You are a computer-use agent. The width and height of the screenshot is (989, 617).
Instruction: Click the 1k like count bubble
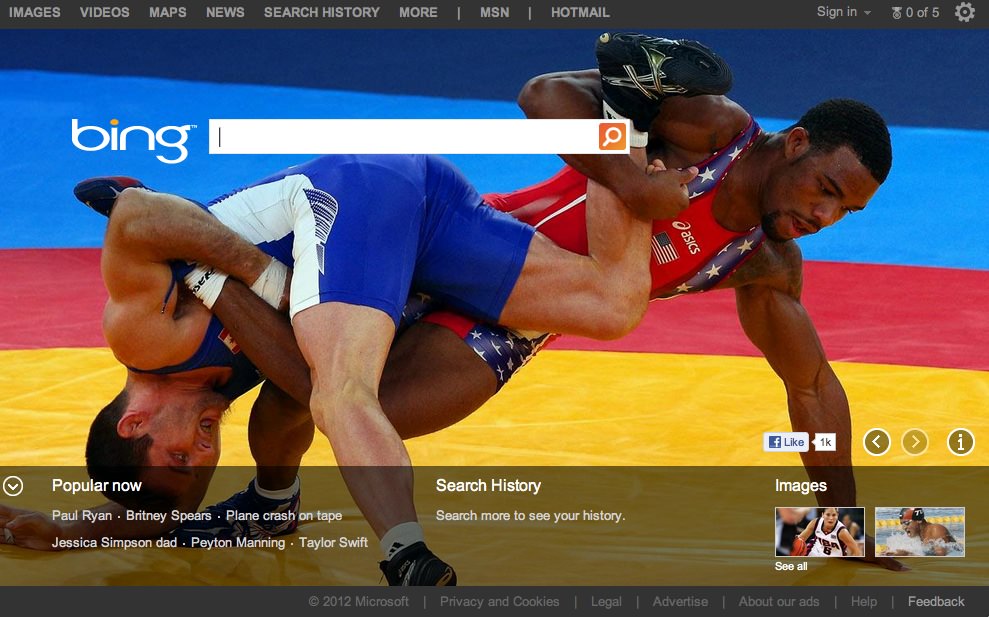(x=824, y=442)
